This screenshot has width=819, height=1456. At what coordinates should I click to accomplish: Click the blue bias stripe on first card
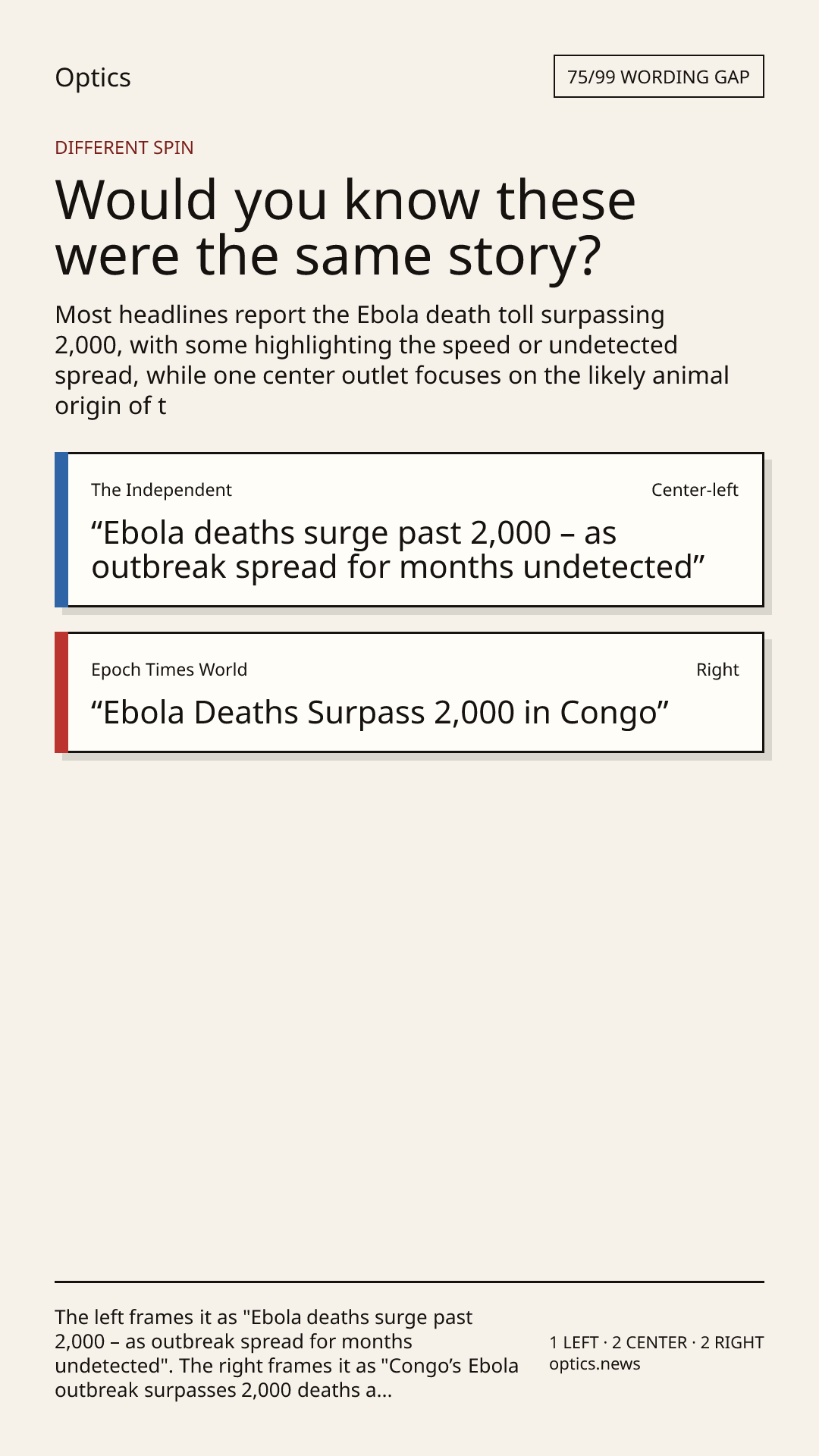pyautogui.click(x=61, y=529)
